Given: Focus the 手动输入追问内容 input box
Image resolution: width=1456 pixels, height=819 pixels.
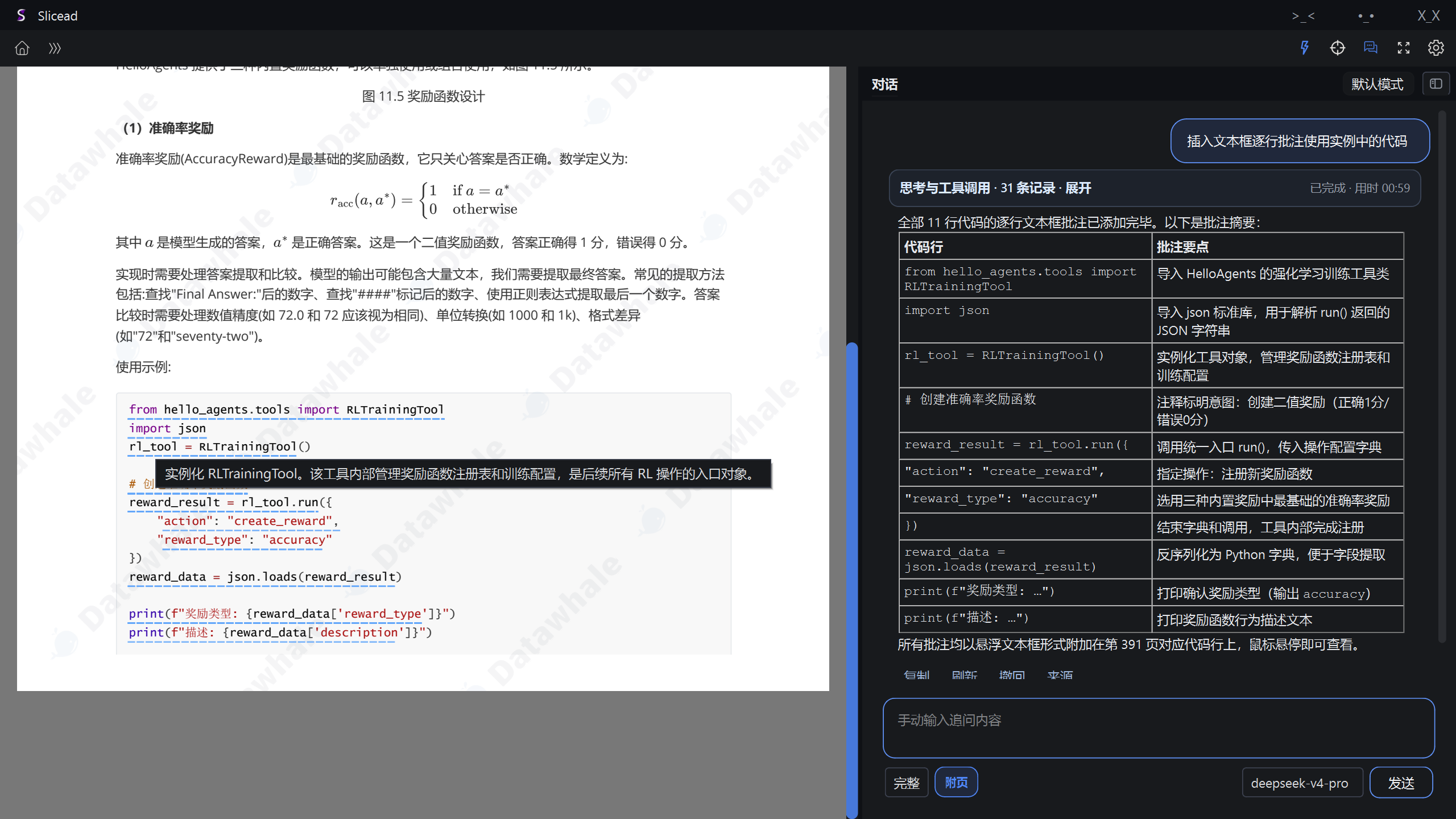Looking at the screenshot, I should 1159,728.
